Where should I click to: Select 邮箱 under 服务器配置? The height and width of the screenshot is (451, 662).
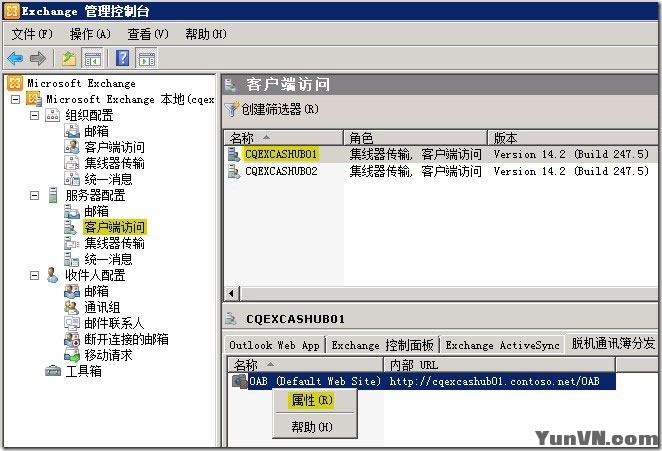tap(97, 211)
